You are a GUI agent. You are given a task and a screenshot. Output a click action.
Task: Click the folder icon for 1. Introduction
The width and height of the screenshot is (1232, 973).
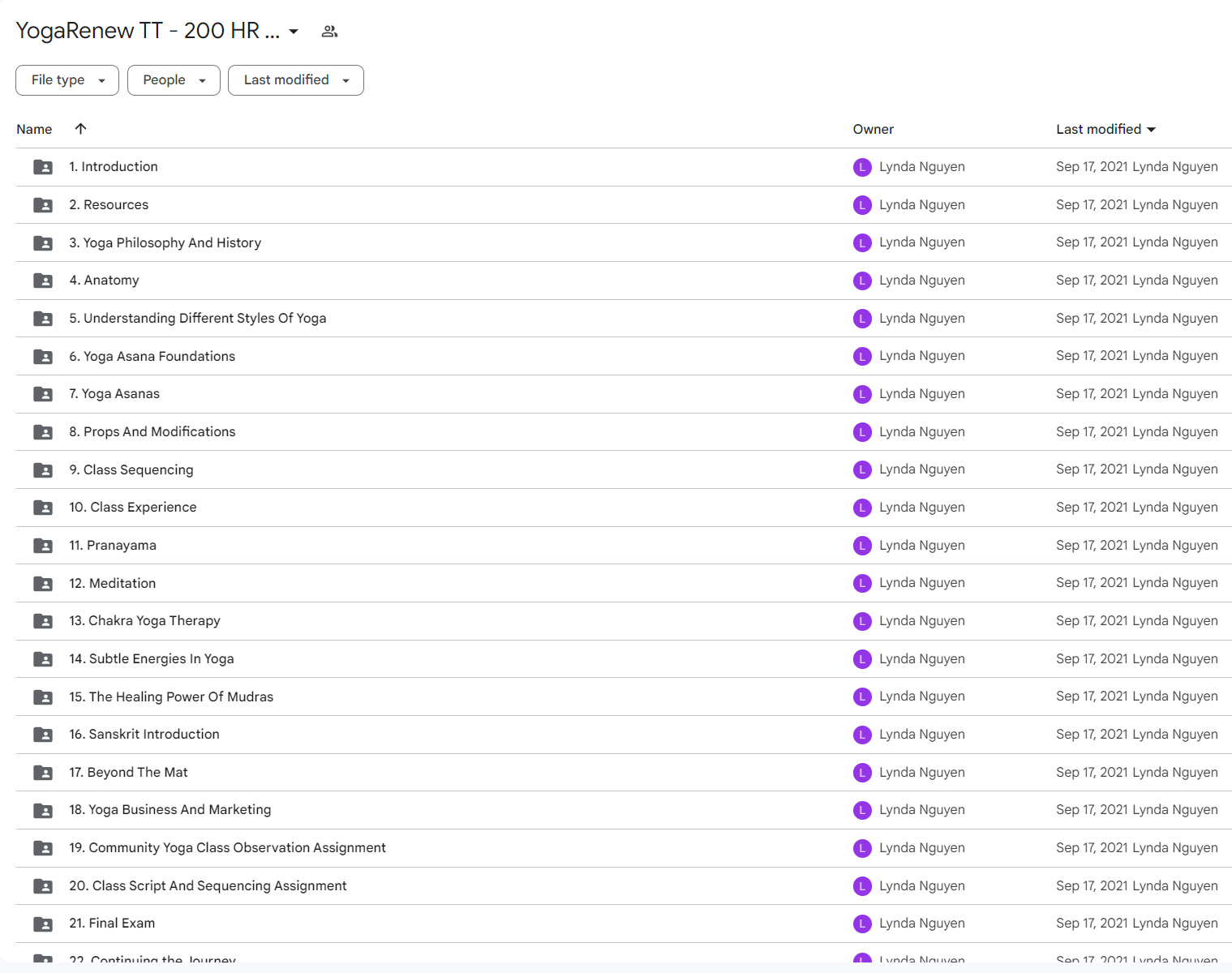coord(43,167)
